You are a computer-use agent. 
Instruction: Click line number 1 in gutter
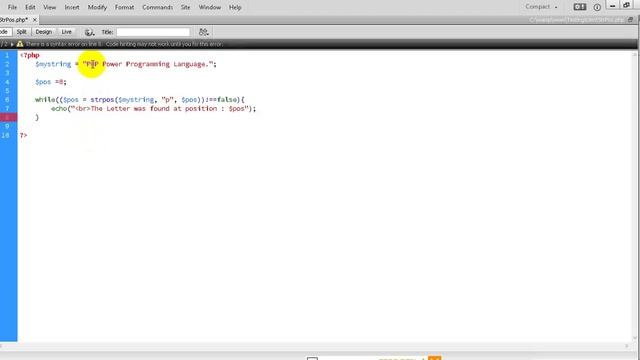7,55
